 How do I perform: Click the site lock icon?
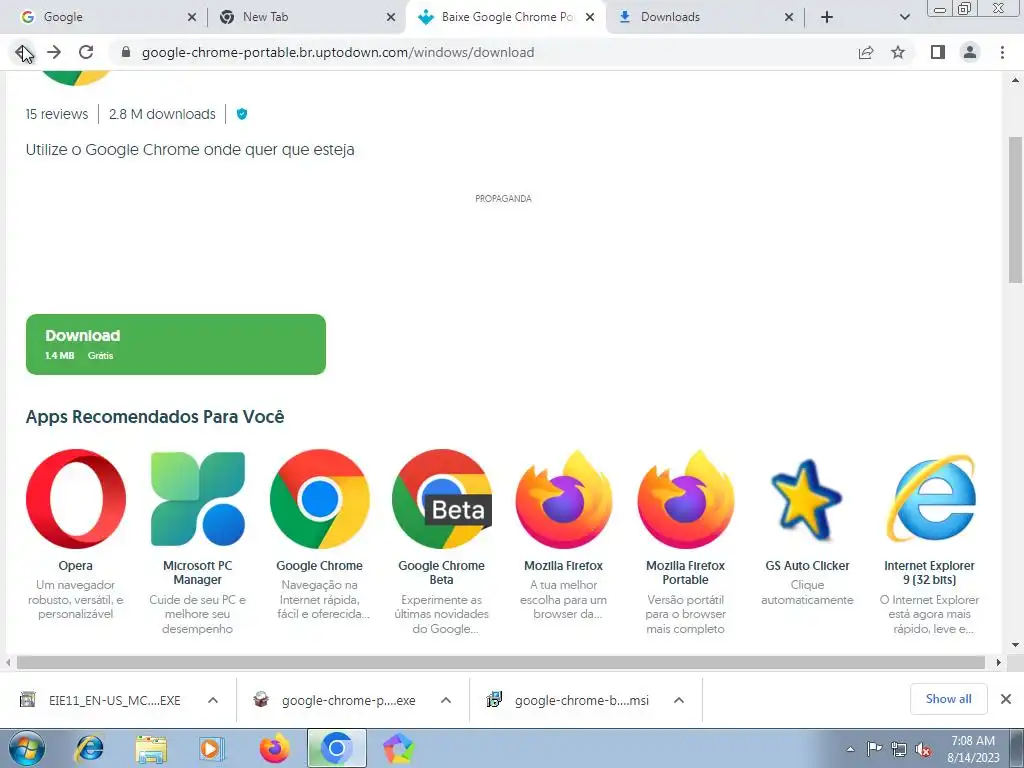[x=126, y=52]
